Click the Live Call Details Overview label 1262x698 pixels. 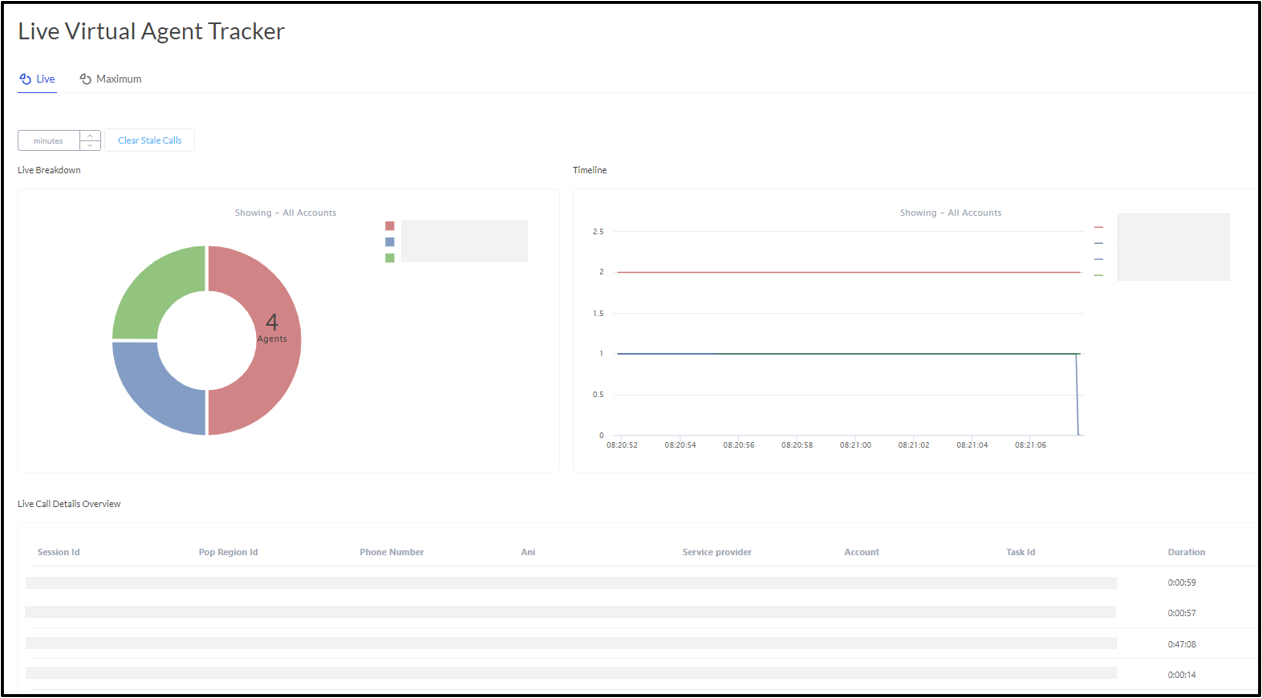pos(69,504)
